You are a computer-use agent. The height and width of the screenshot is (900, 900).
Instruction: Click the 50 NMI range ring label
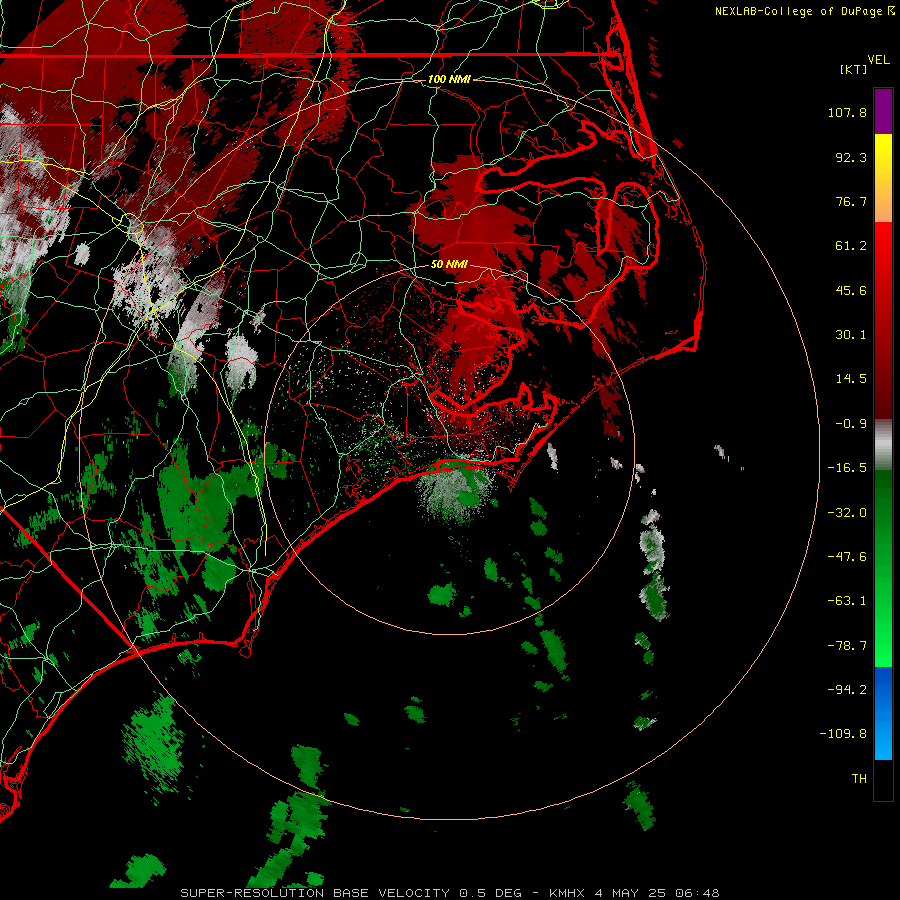pos(449,264)
